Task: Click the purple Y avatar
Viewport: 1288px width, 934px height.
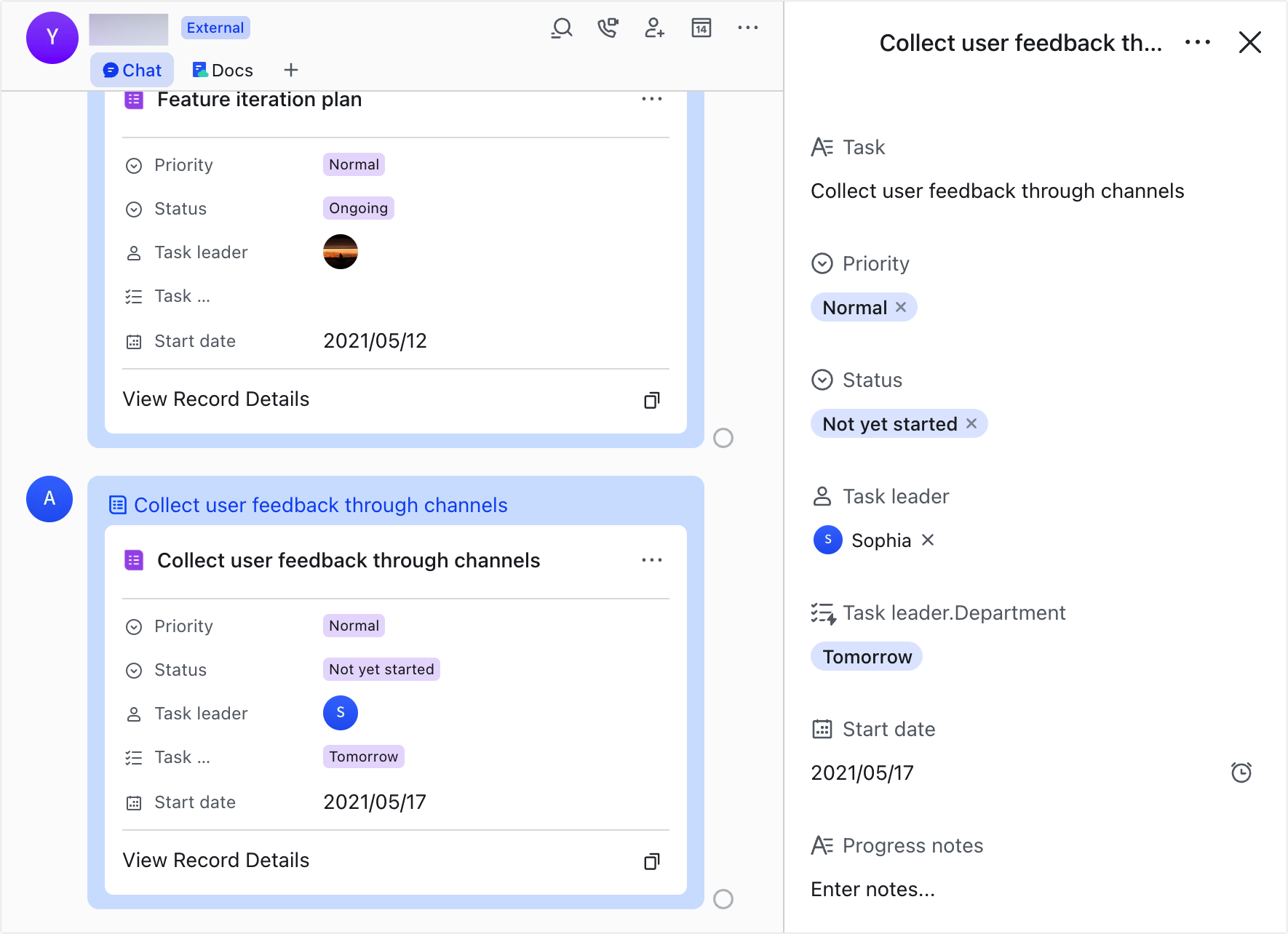Action: coord(52,38)
